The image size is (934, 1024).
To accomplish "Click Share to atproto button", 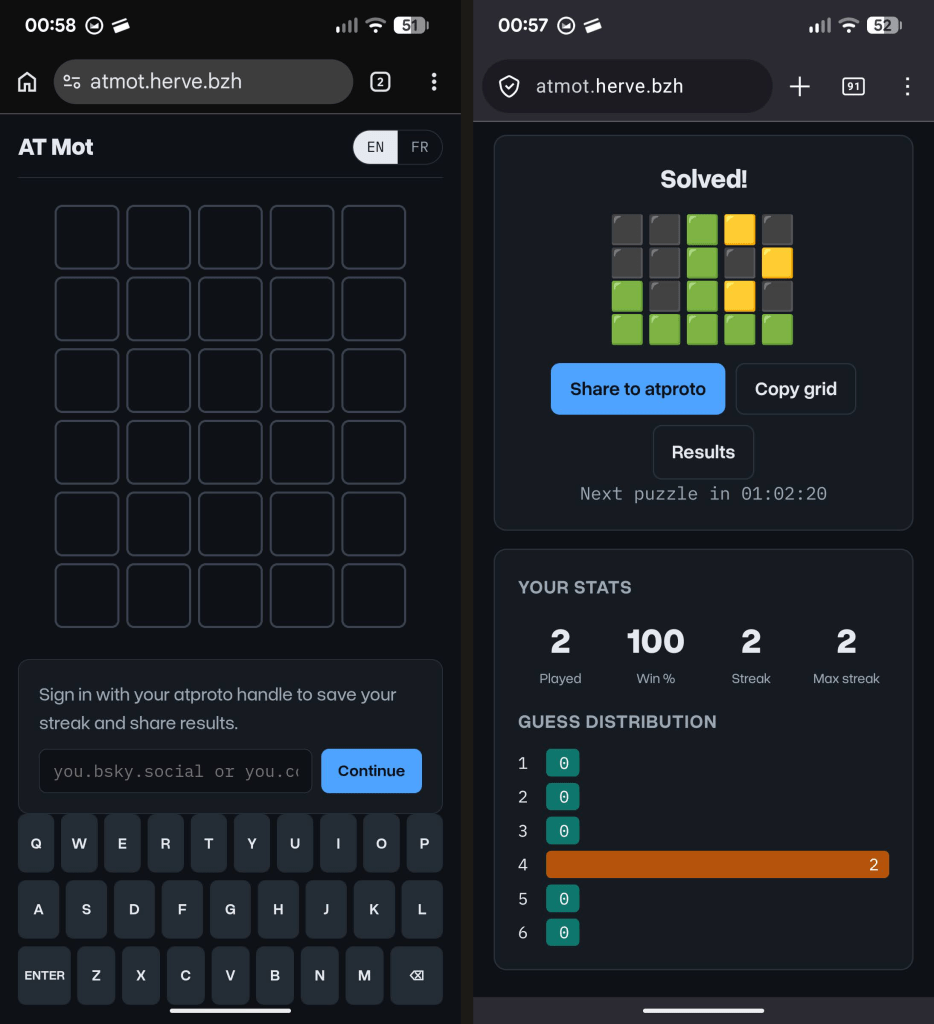I will click(x=637, y=389).
